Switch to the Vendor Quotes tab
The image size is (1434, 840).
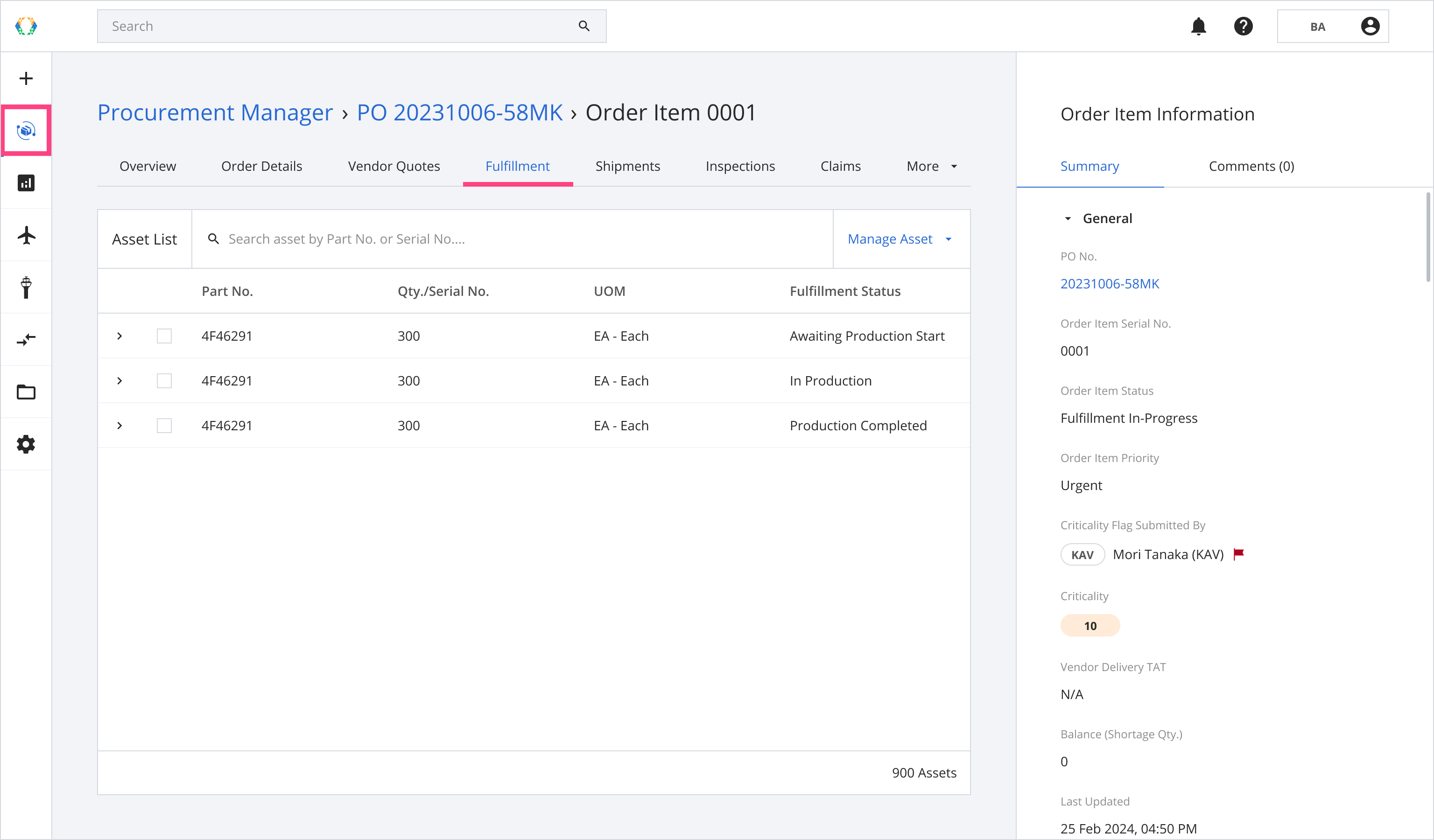tap(394, 166)
